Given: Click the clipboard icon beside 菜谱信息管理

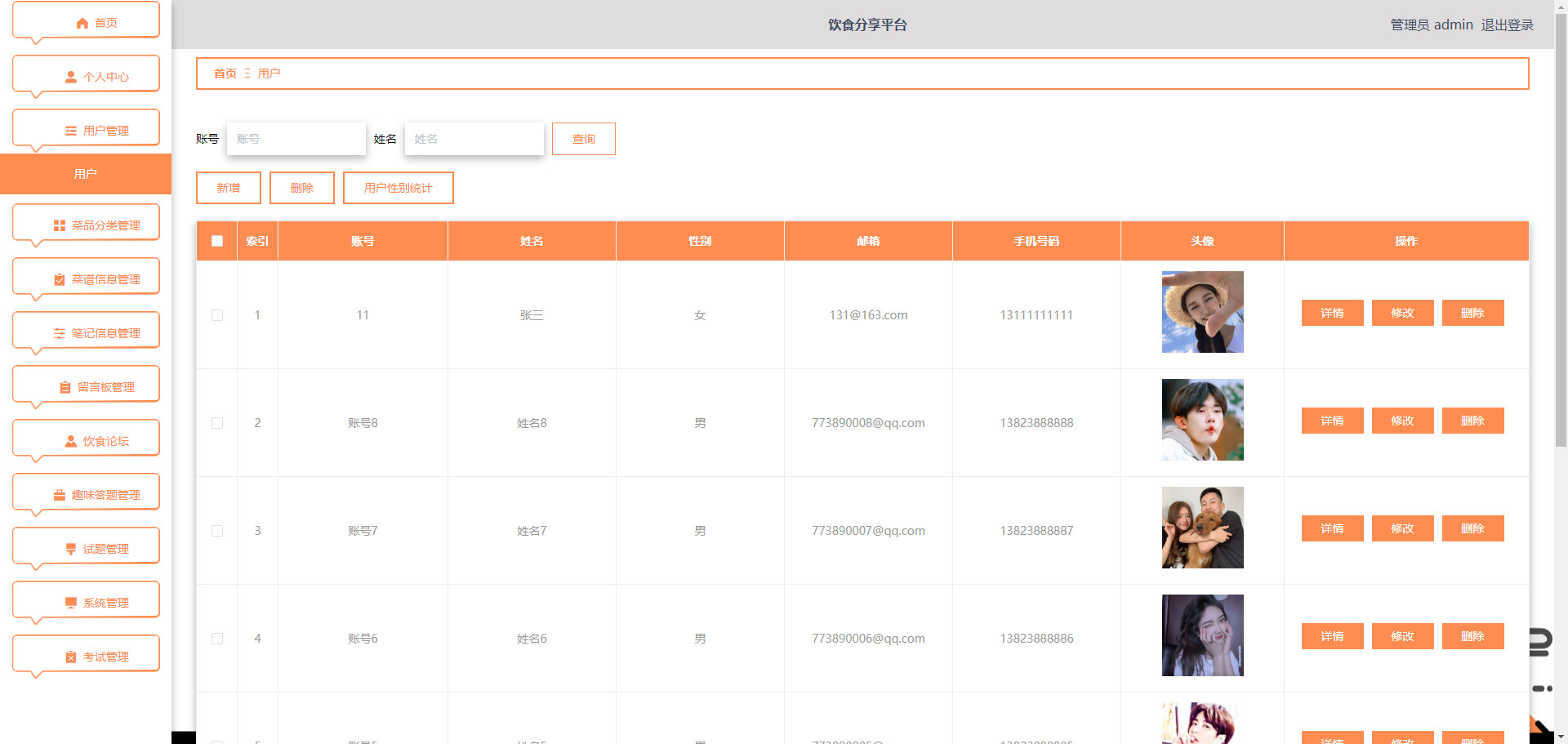Looking at the screenshot, I should tap(59, 279).
